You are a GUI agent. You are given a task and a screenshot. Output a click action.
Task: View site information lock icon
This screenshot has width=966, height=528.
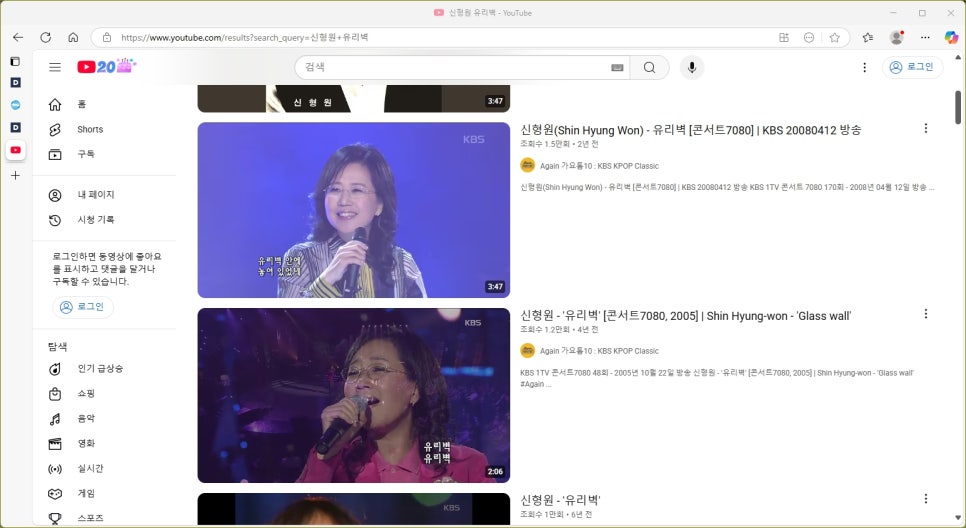107,38
